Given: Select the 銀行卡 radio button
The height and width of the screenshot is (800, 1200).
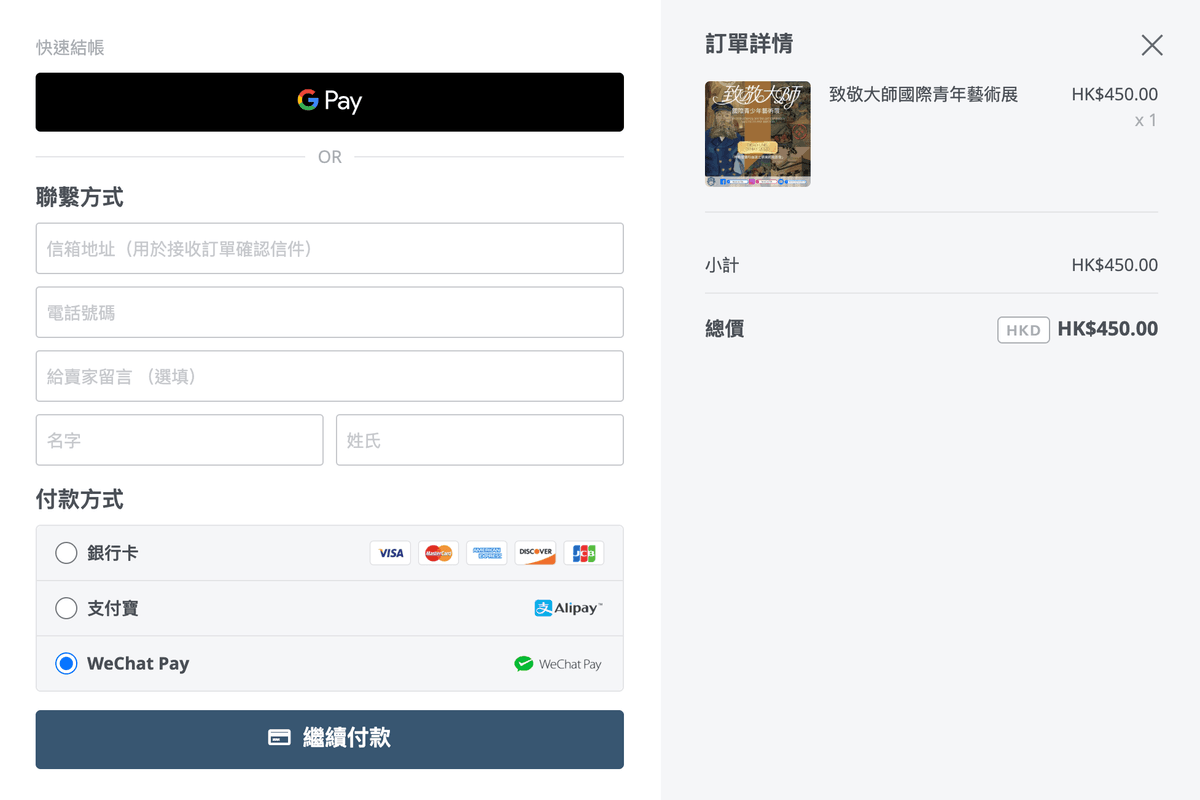Looking at the screenshot, I should [x=66, y=553].
